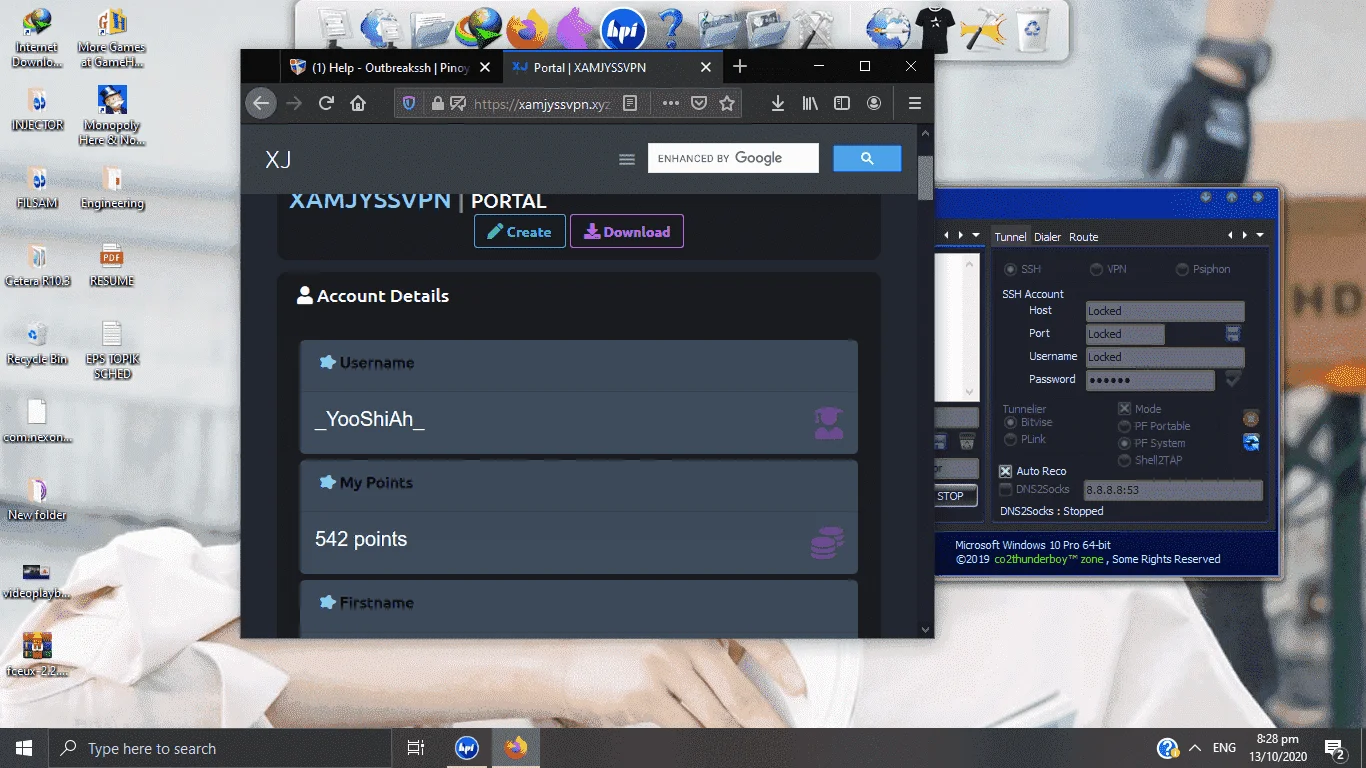Click the save disk icon beside Port
Viewport: 1366px width, 768px height.
pos(1233,333)
